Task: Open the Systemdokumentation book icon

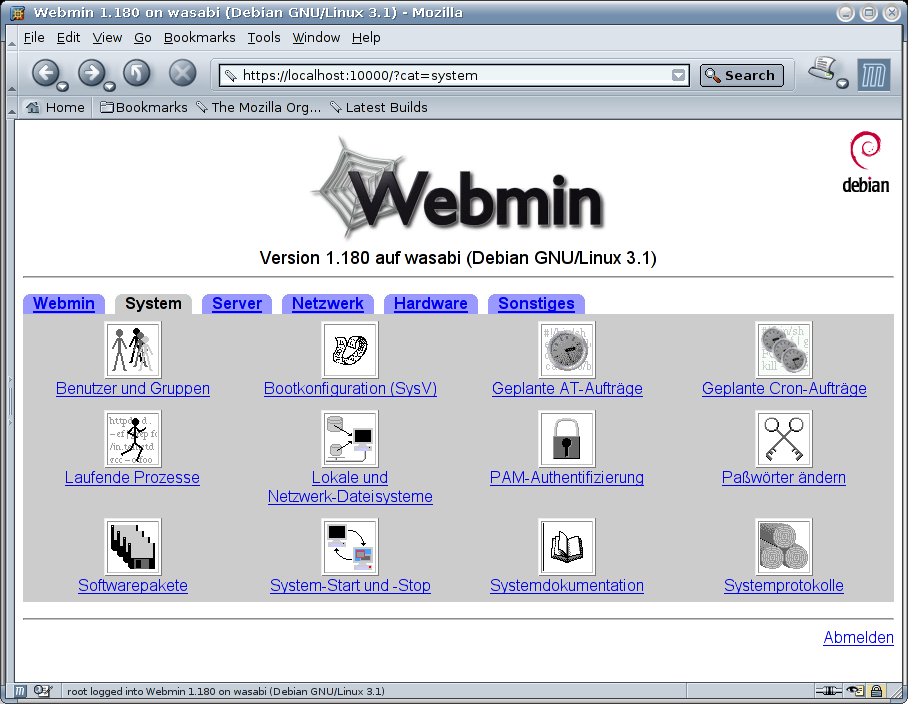Action: (567, 547)
